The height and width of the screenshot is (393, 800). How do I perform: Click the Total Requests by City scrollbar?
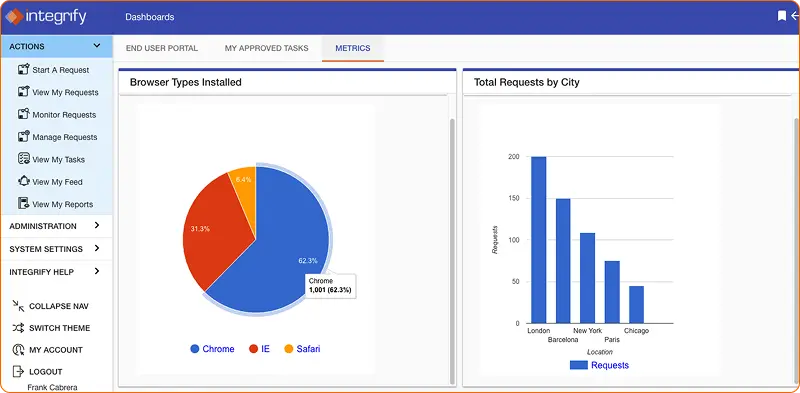pos(796,250)
